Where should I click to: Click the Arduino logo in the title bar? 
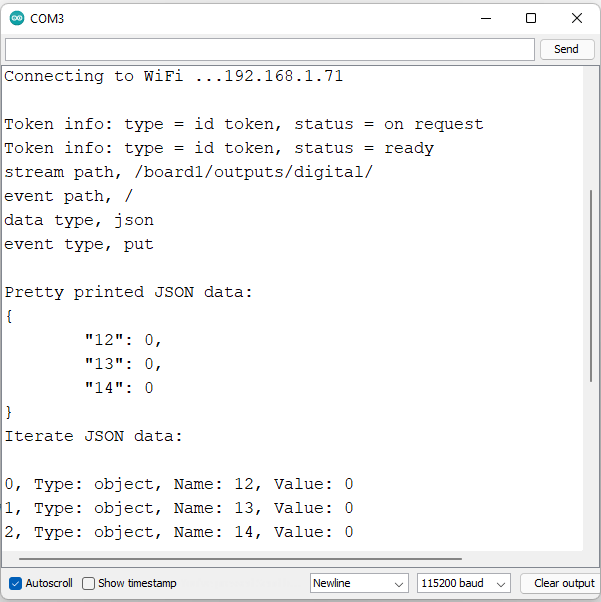tap(16, 18)
